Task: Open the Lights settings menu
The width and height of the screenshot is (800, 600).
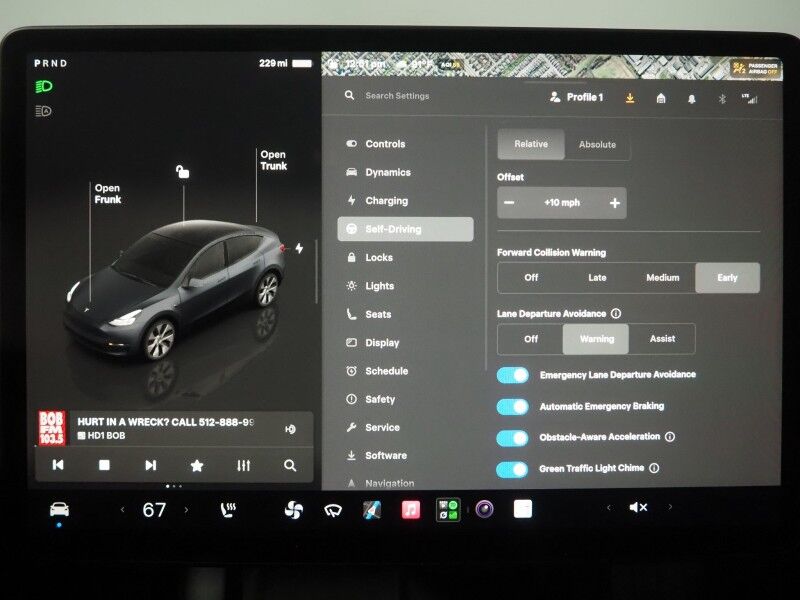Action: pos(370,286)
